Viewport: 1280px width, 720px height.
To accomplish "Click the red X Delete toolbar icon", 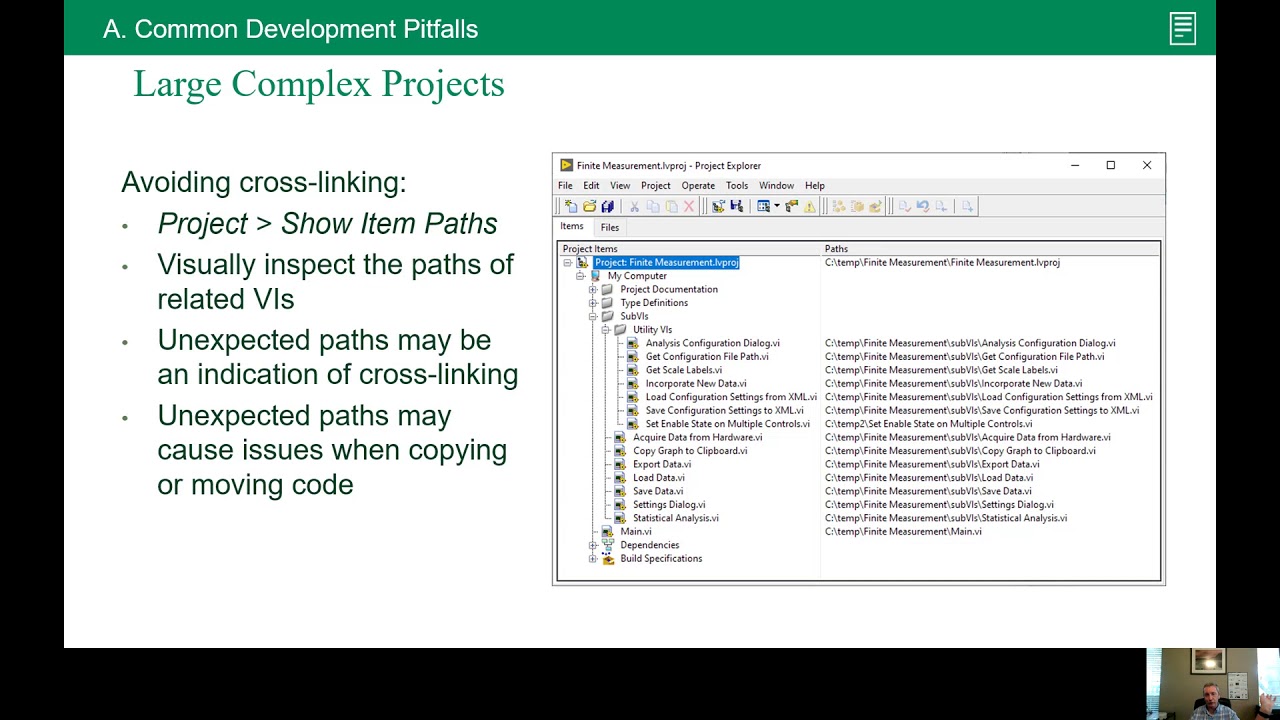I will [x=689, y=206].
